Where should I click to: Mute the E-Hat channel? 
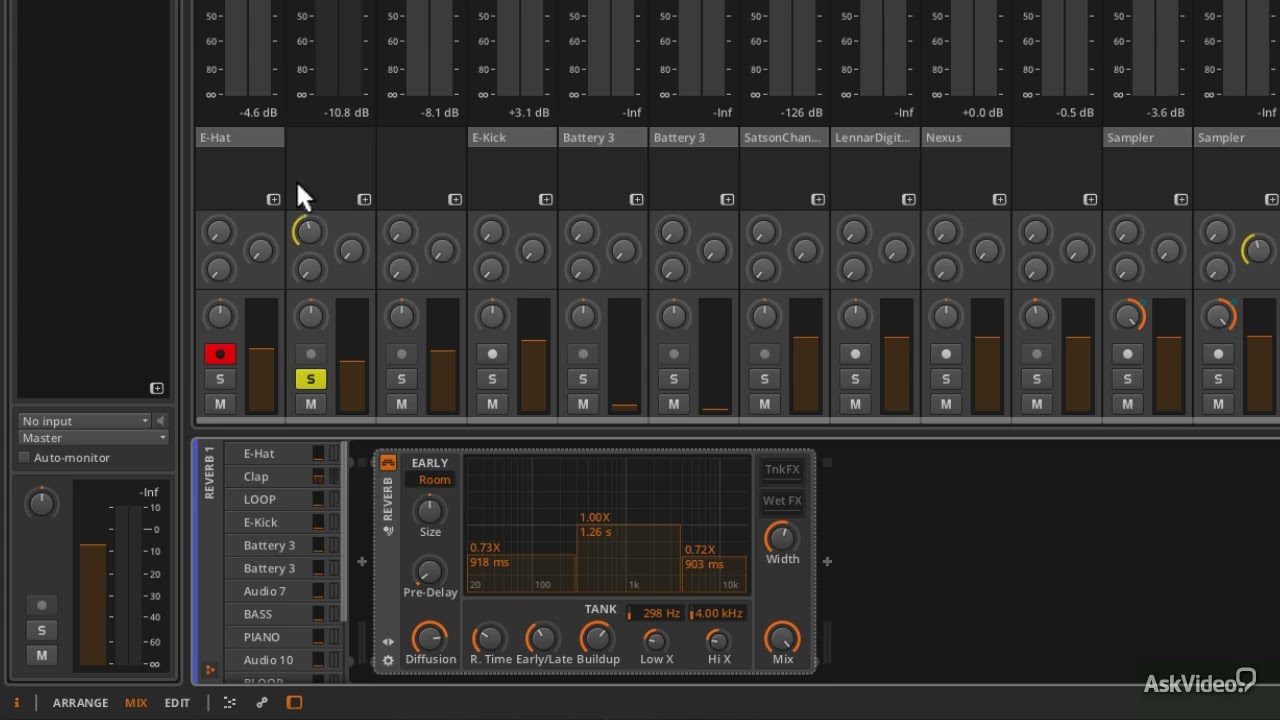coord(220,404)
